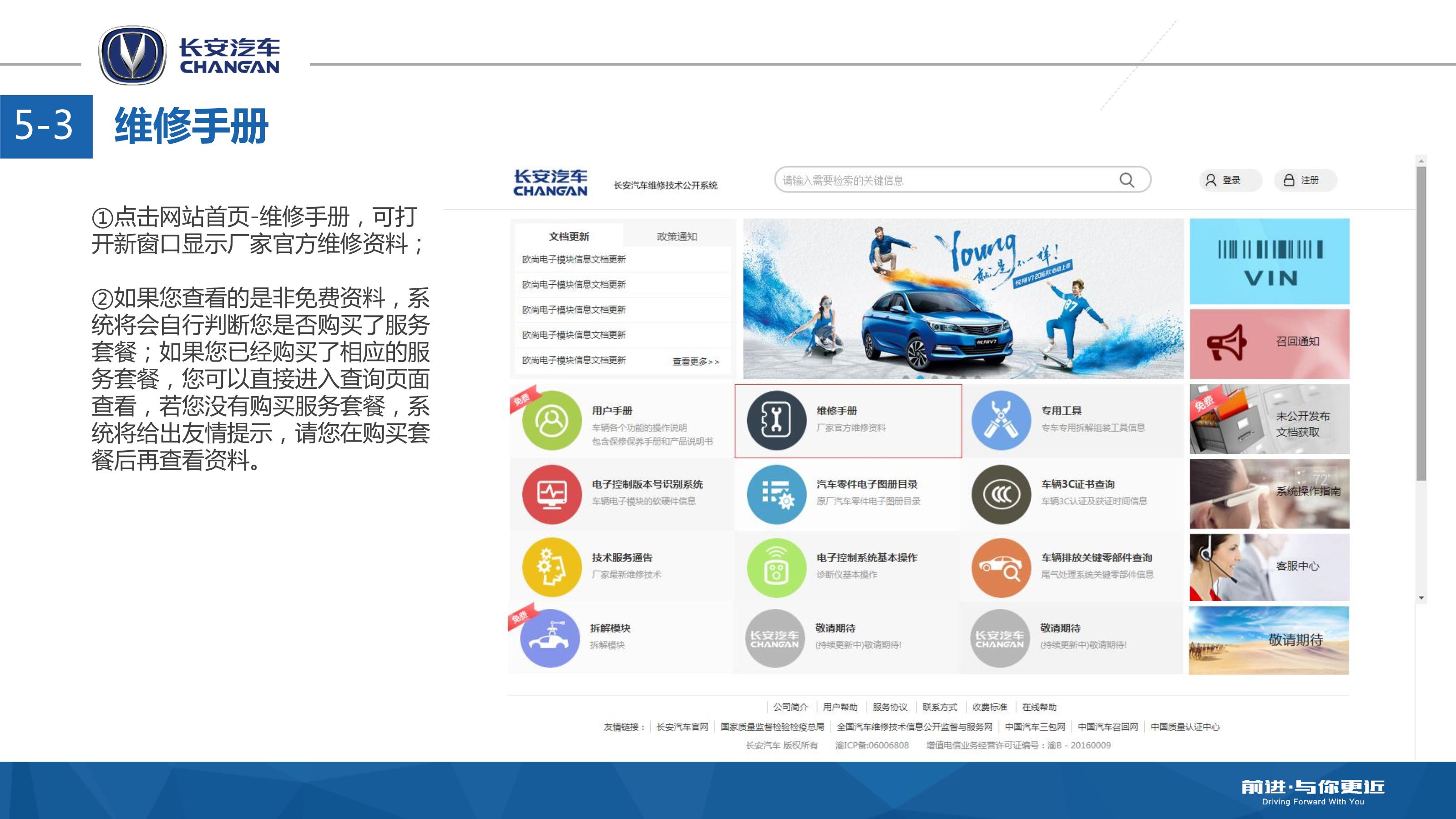Select the 文档更新 tab
Viewport: 1456px width, 819px height.
pyautogui.click(x=569, y=236)
